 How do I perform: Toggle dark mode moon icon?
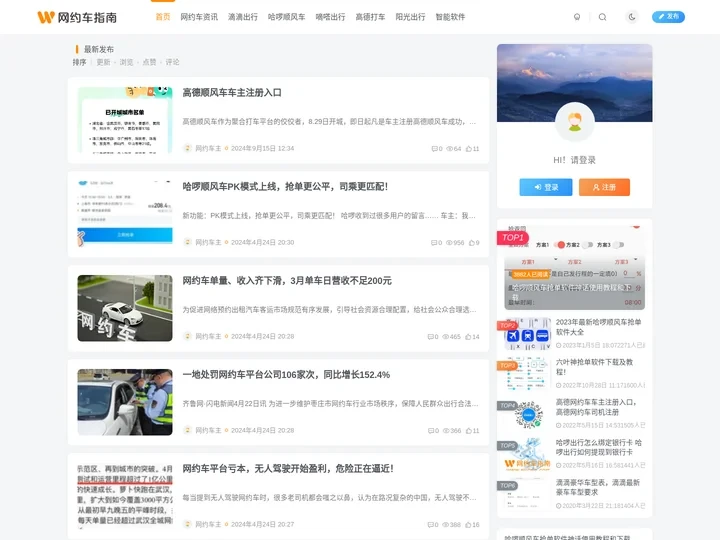pyautogui.click(x=632, y=17)
